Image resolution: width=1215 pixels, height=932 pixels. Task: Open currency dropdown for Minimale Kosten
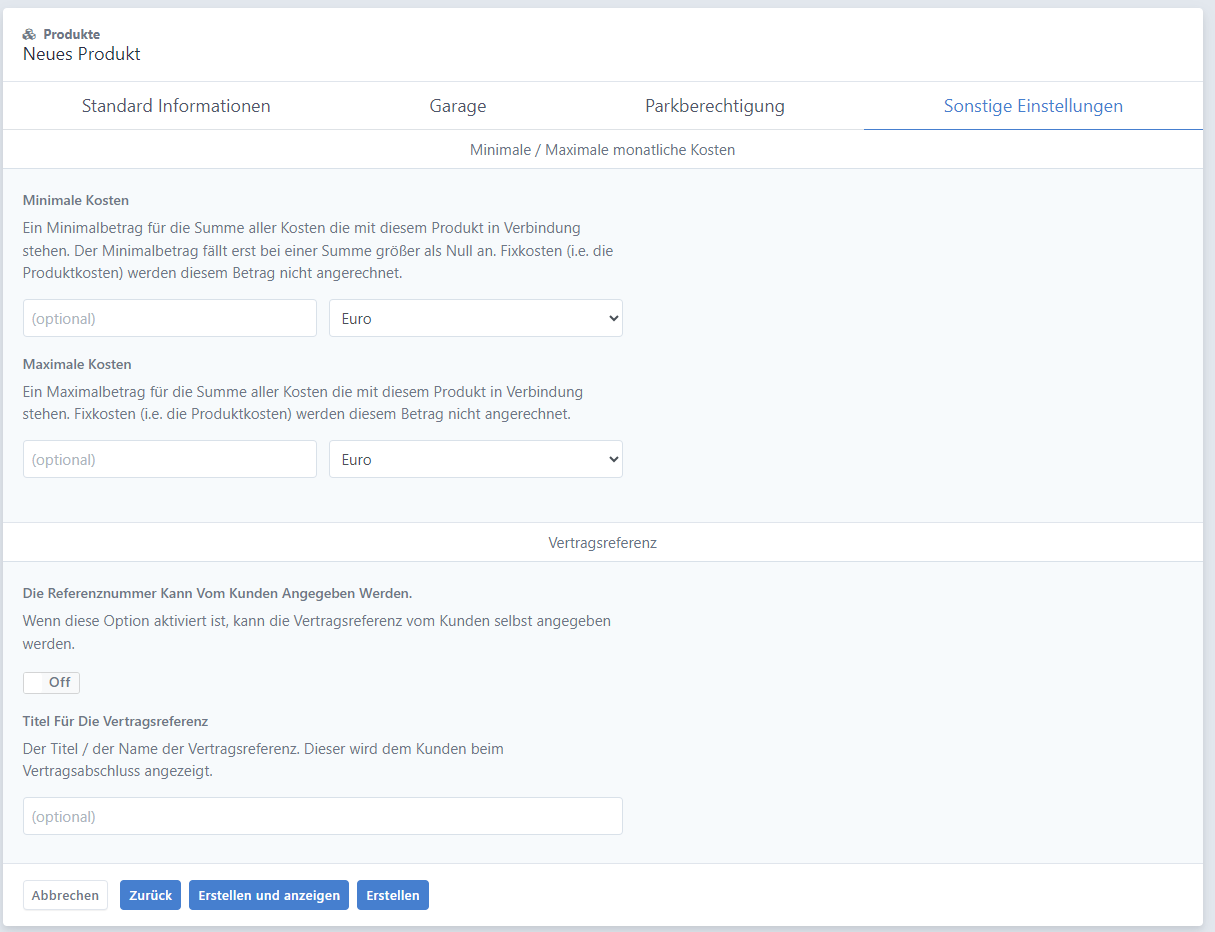(x=476, y=318)
